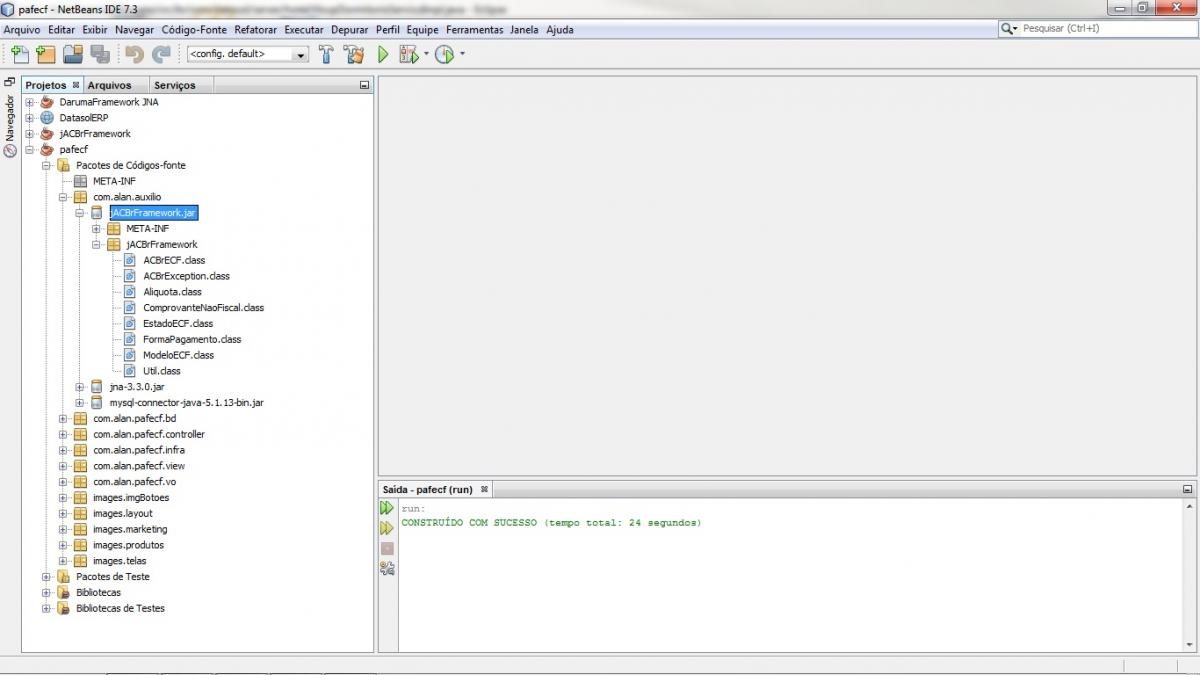Switch to the Arquivos tab
This screenshot has width=1200, height=675.
109,86
